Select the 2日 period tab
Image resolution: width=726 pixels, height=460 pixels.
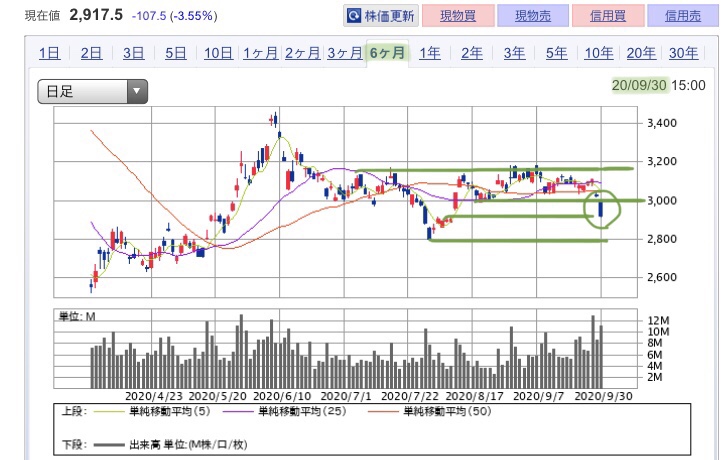[x=91, y=53]
